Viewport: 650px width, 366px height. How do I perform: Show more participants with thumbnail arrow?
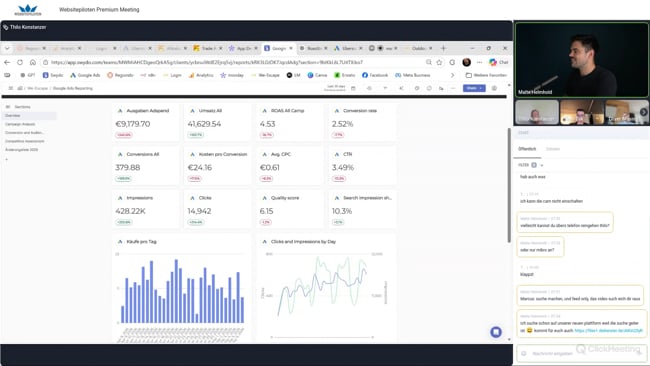tap(643, 112)
